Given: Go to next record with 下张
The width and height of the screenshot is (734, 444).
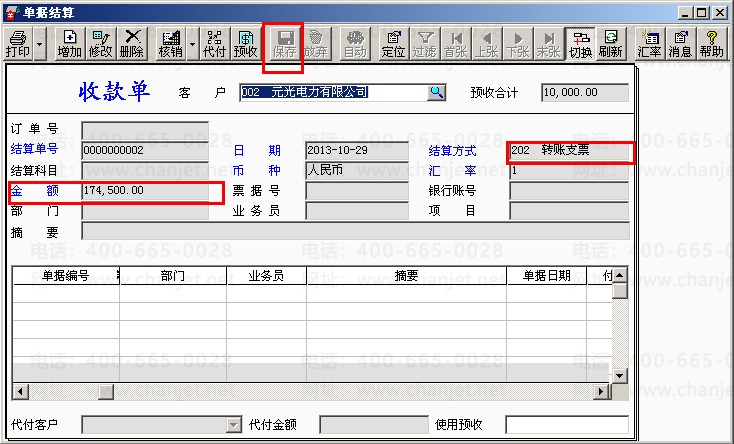Looking at the screenshot, I should point(518,44).
